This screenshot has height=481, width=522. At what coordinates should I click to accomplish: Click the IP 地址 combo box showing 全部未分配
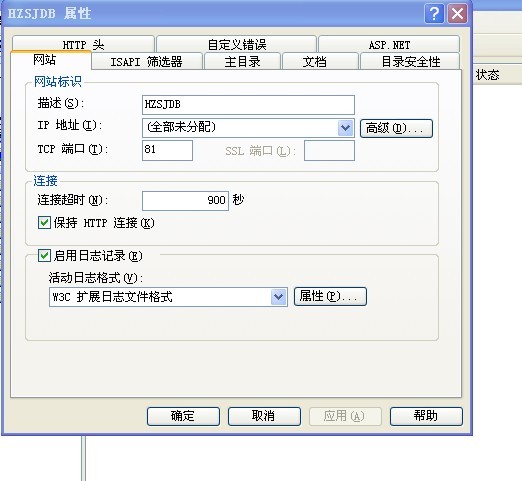248,128
